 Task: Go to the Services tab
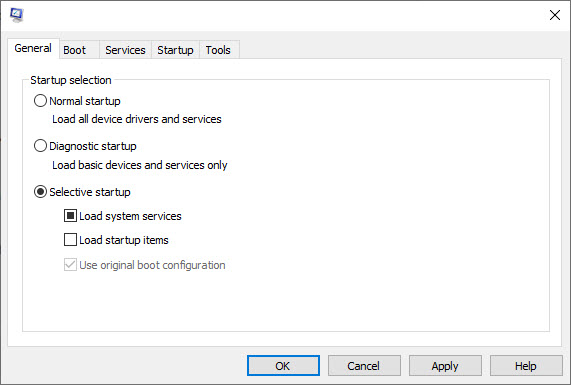tap(125, 50)
